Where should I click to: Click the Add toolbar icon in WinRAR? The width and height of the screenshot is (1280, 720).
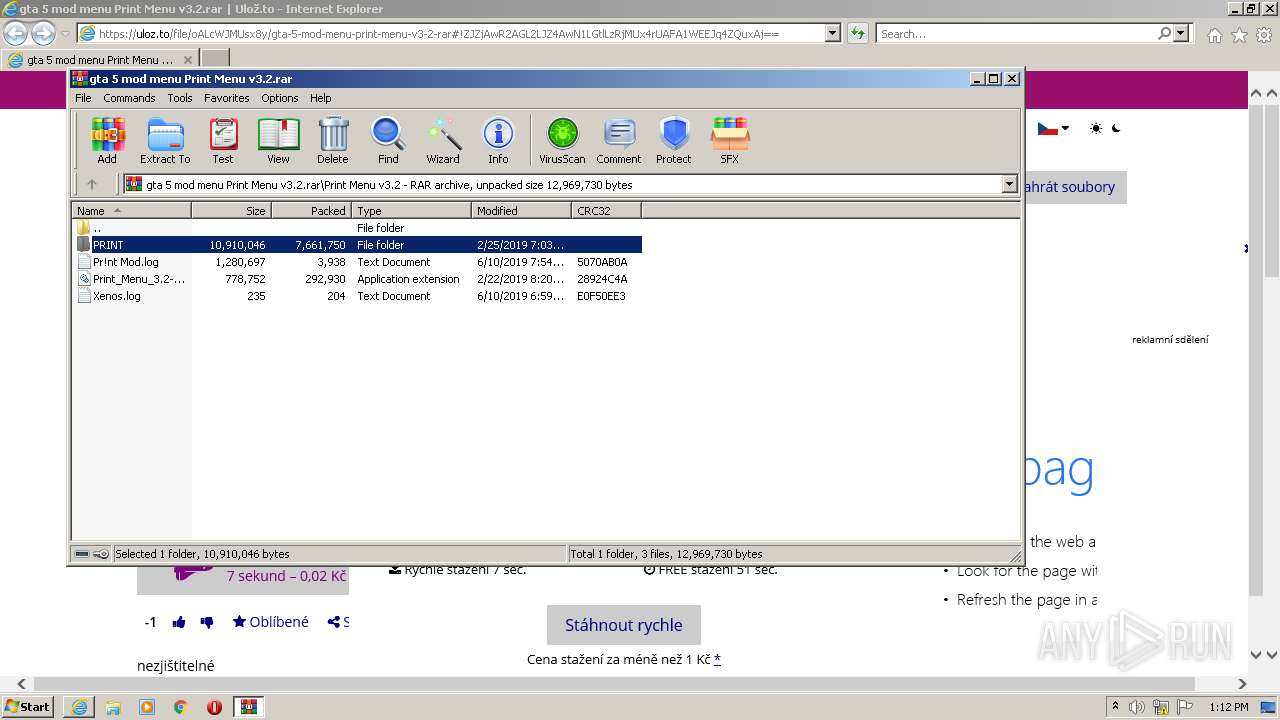point(107,140)
